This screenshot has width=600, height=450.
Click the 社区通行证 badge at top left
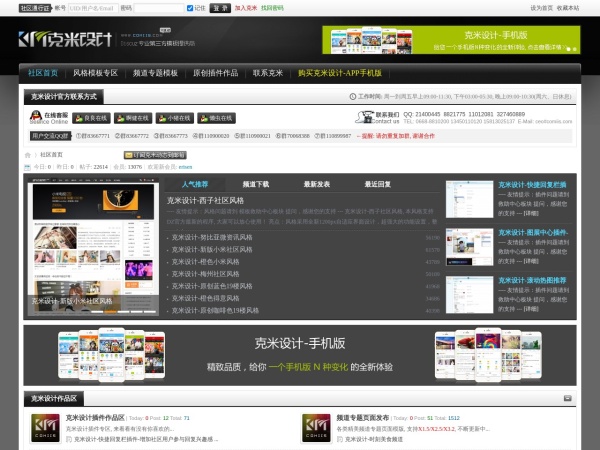[35, 8]
